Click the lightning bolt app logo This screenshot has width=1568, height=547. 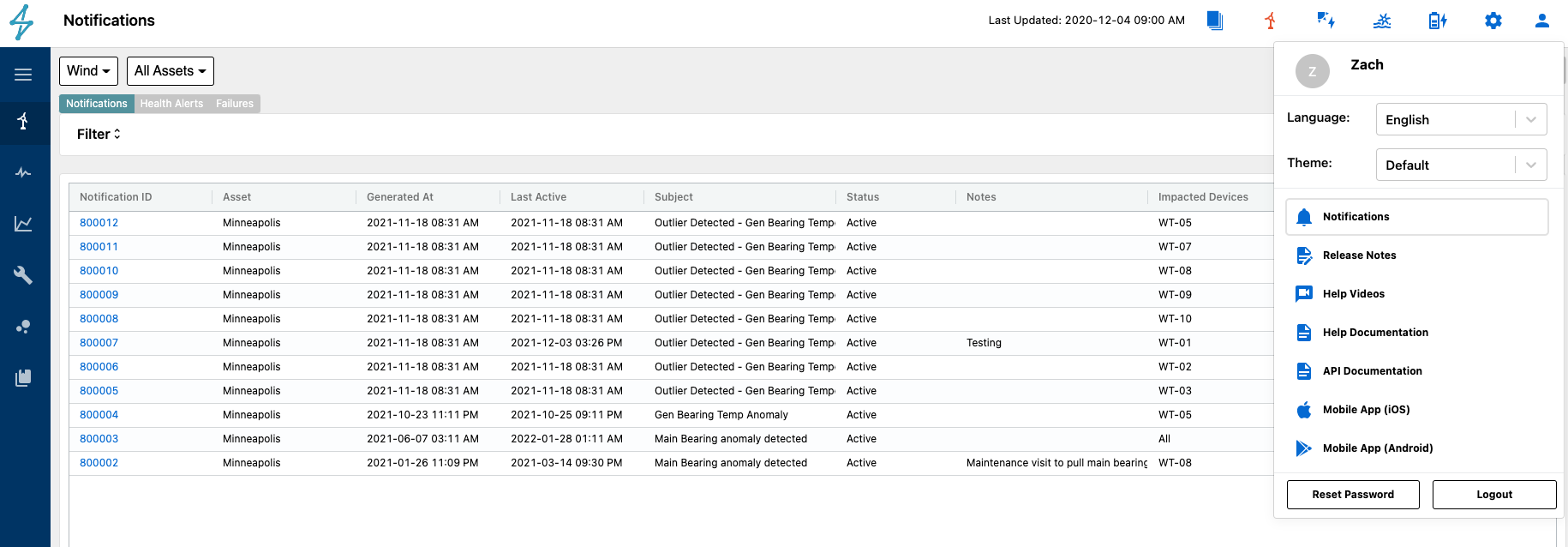coord(22,22)
